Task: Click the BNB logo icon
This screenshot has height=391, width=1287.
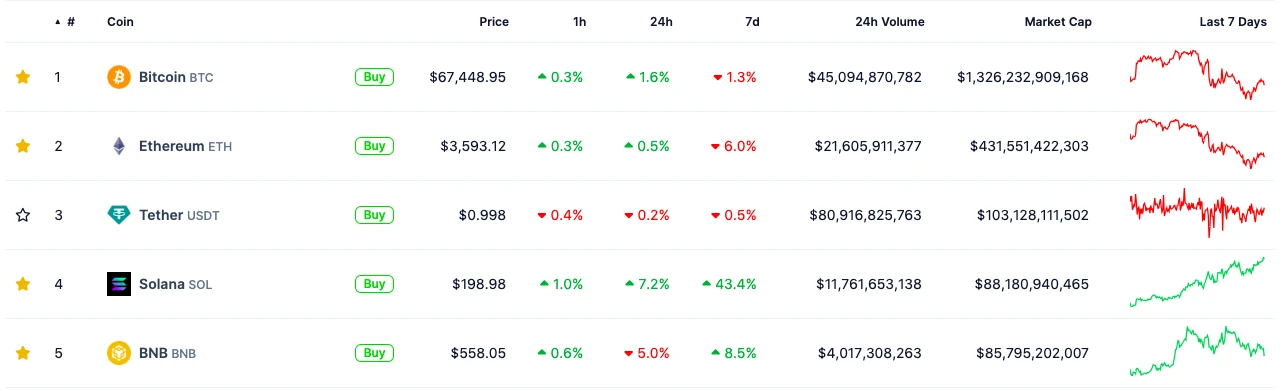Action: pos(119,353)
